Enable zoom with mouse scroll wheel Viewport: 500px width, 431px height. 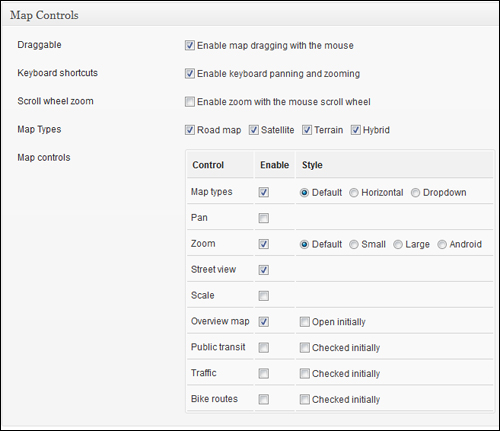190,102
